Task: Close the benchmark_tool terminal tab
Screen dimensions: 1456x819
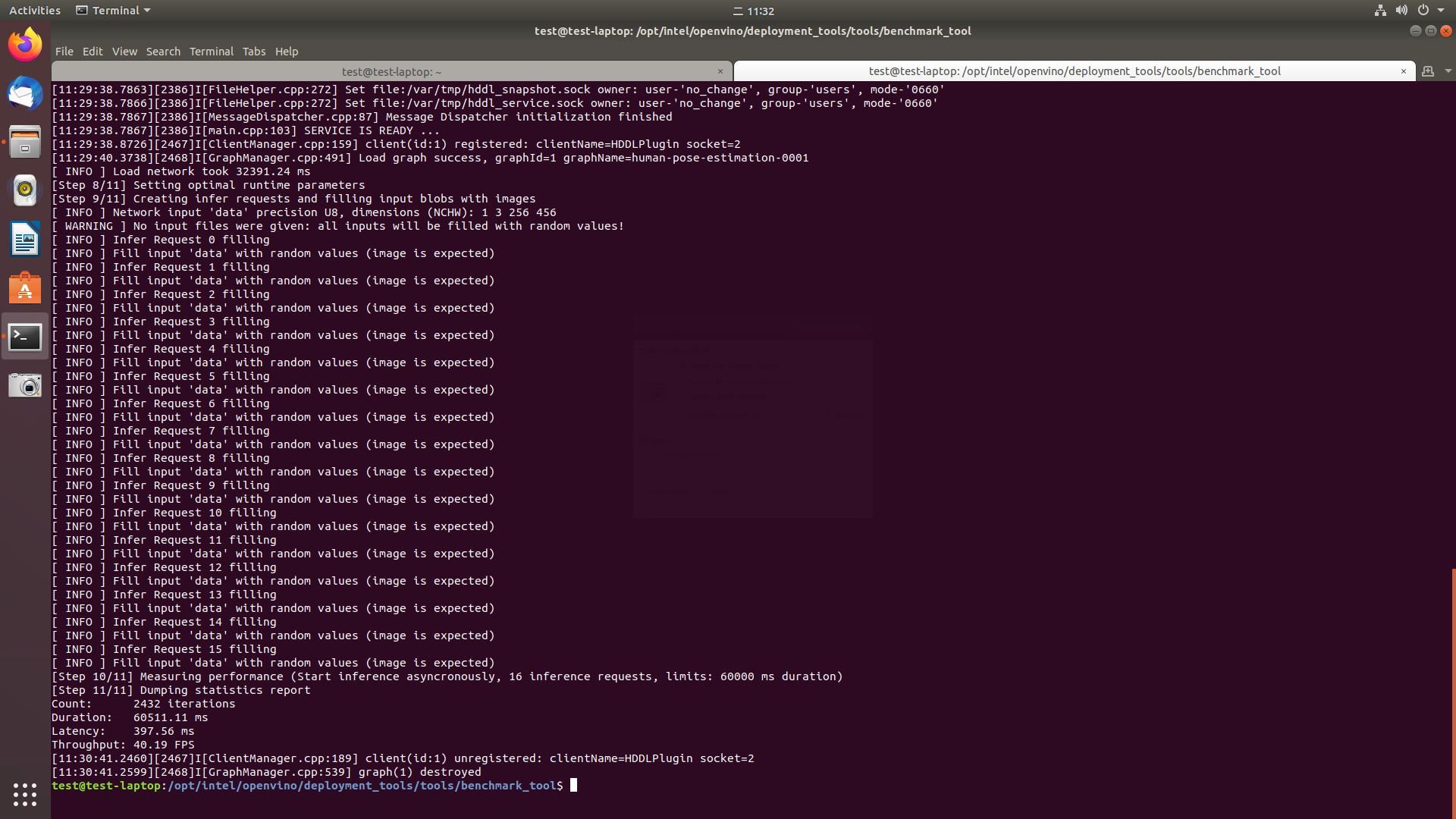Action: tap(1404, 71)
